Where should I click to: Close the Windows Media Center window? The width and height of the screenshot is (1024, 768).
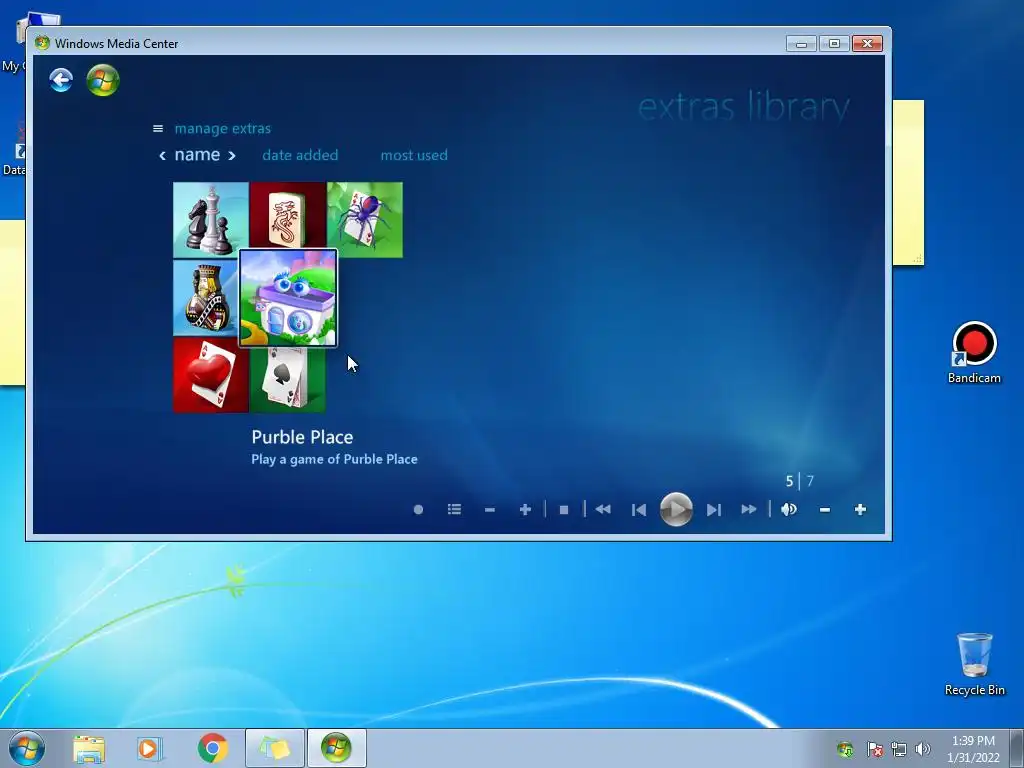click(867, 44)
